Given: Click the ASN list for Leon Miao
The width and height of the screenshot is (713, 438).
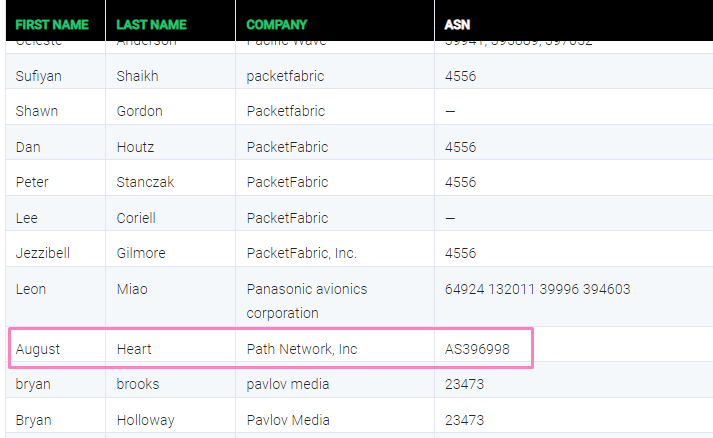Looking at the screenshot, I should tap(537, 289).
